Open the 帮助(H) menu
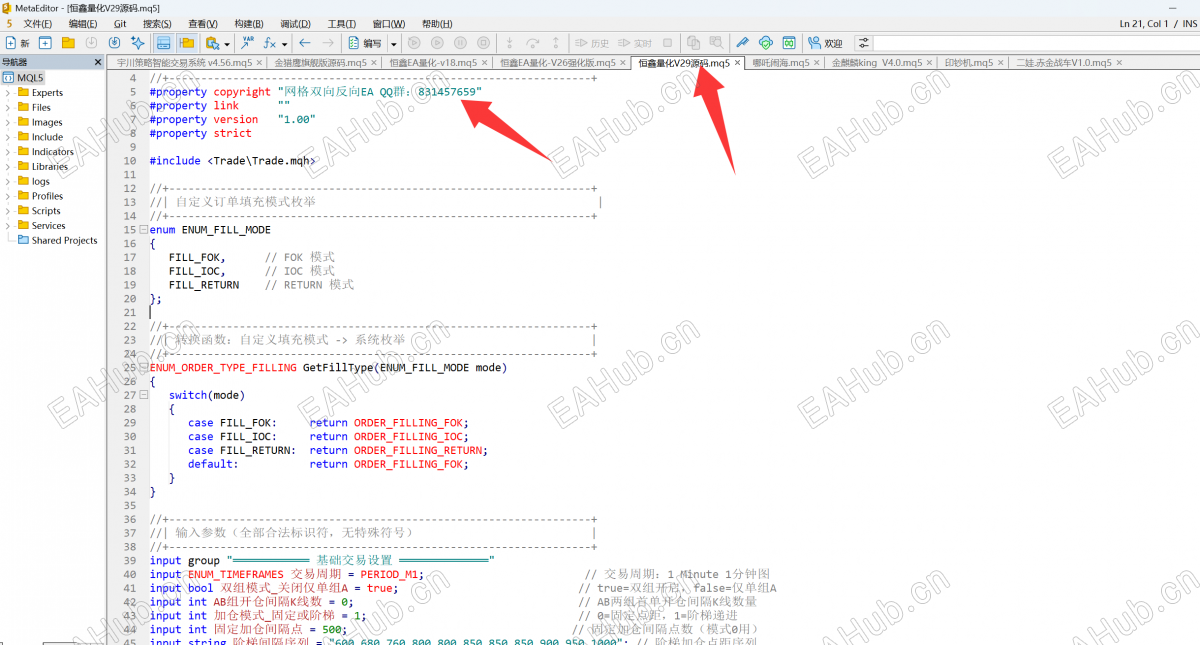The width and height of the screenshot is (1200, 645). tap(436, 23)
